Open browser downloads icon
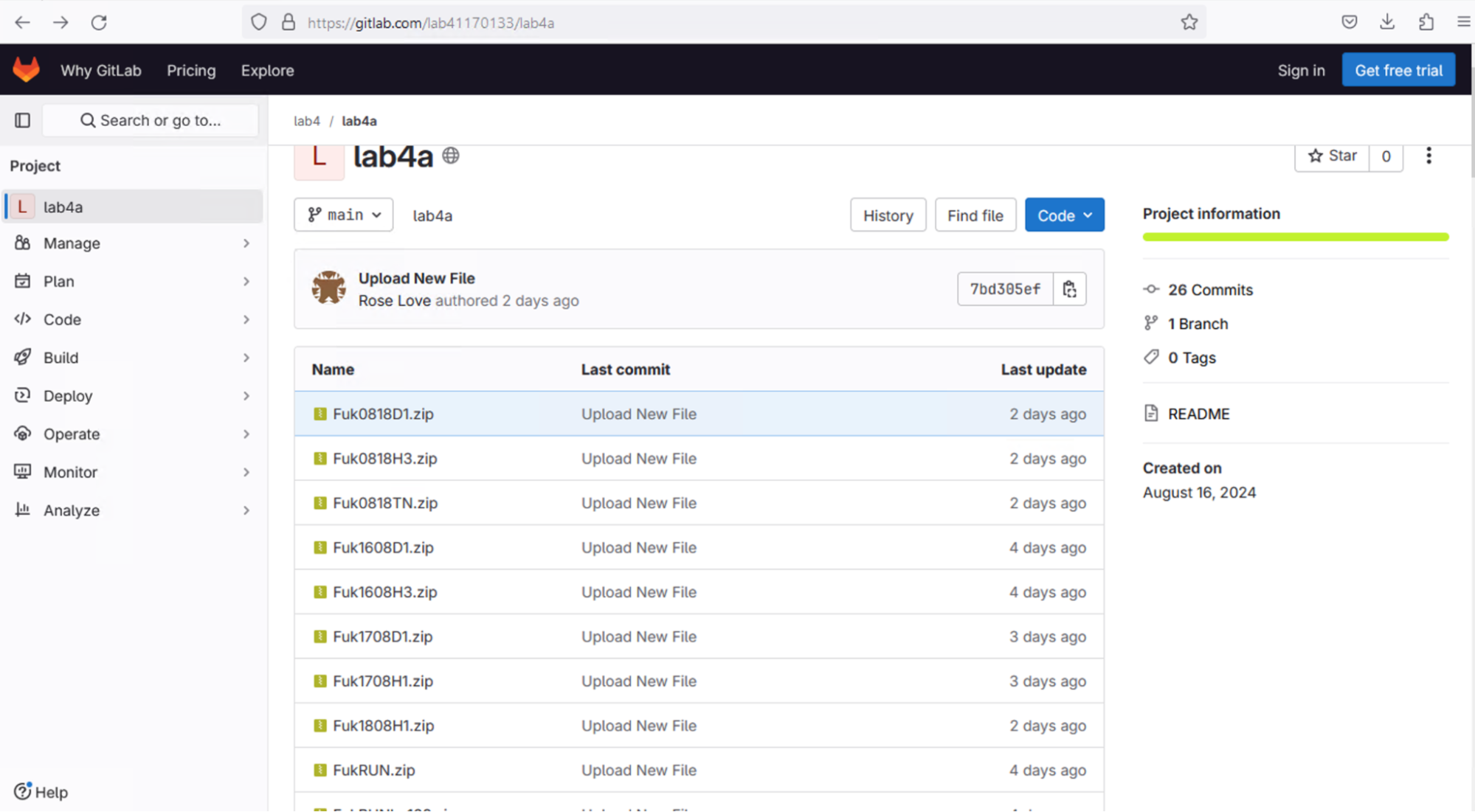 point(1387,22)
